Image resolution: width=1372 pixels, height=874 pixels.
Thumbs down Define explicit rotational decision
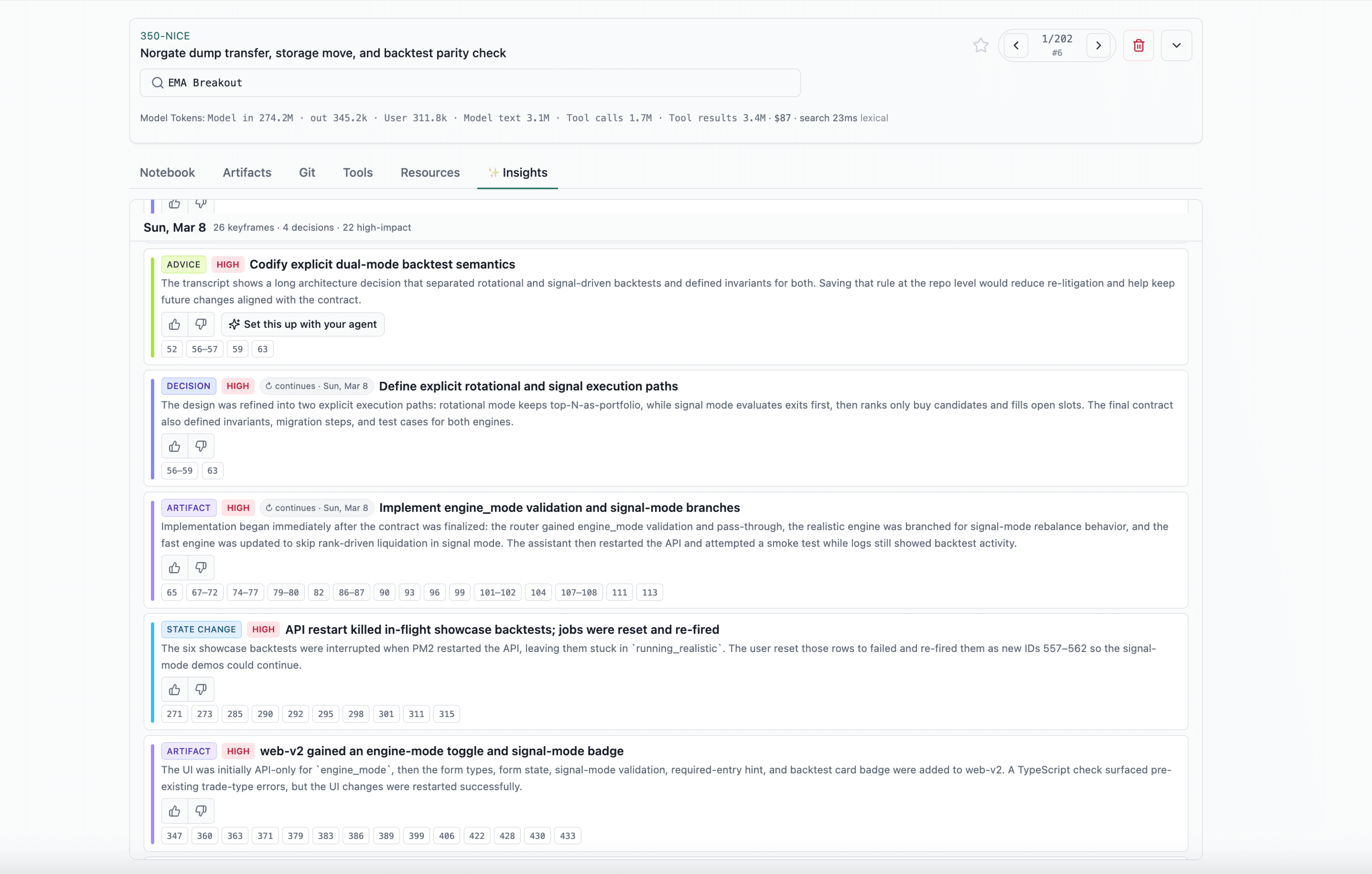(200, 446)
